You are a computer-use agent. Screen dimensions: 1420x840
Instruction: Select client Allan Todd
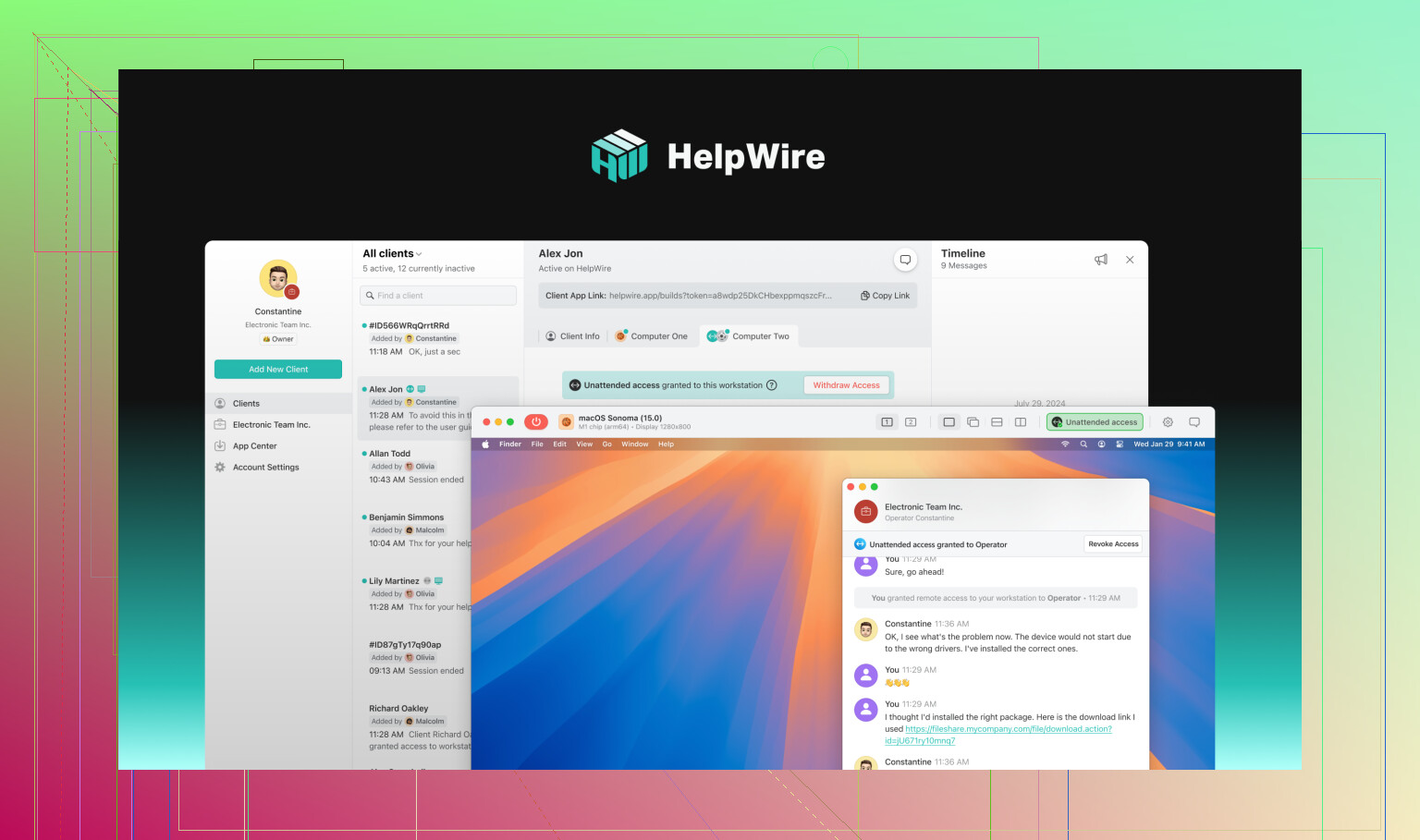coord(414,467)
